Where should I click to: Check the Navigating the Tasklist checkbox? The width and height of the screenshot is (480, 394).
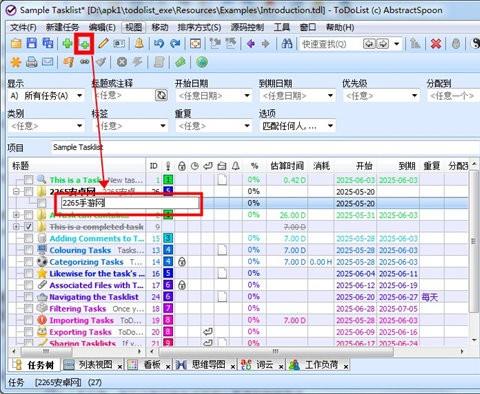click(x=29, y=297)
